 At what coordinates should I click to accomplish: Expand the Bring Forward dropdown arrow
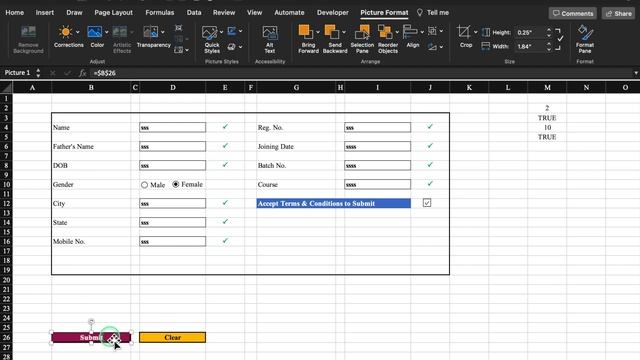pyautogui.click(x=318, y=32)
